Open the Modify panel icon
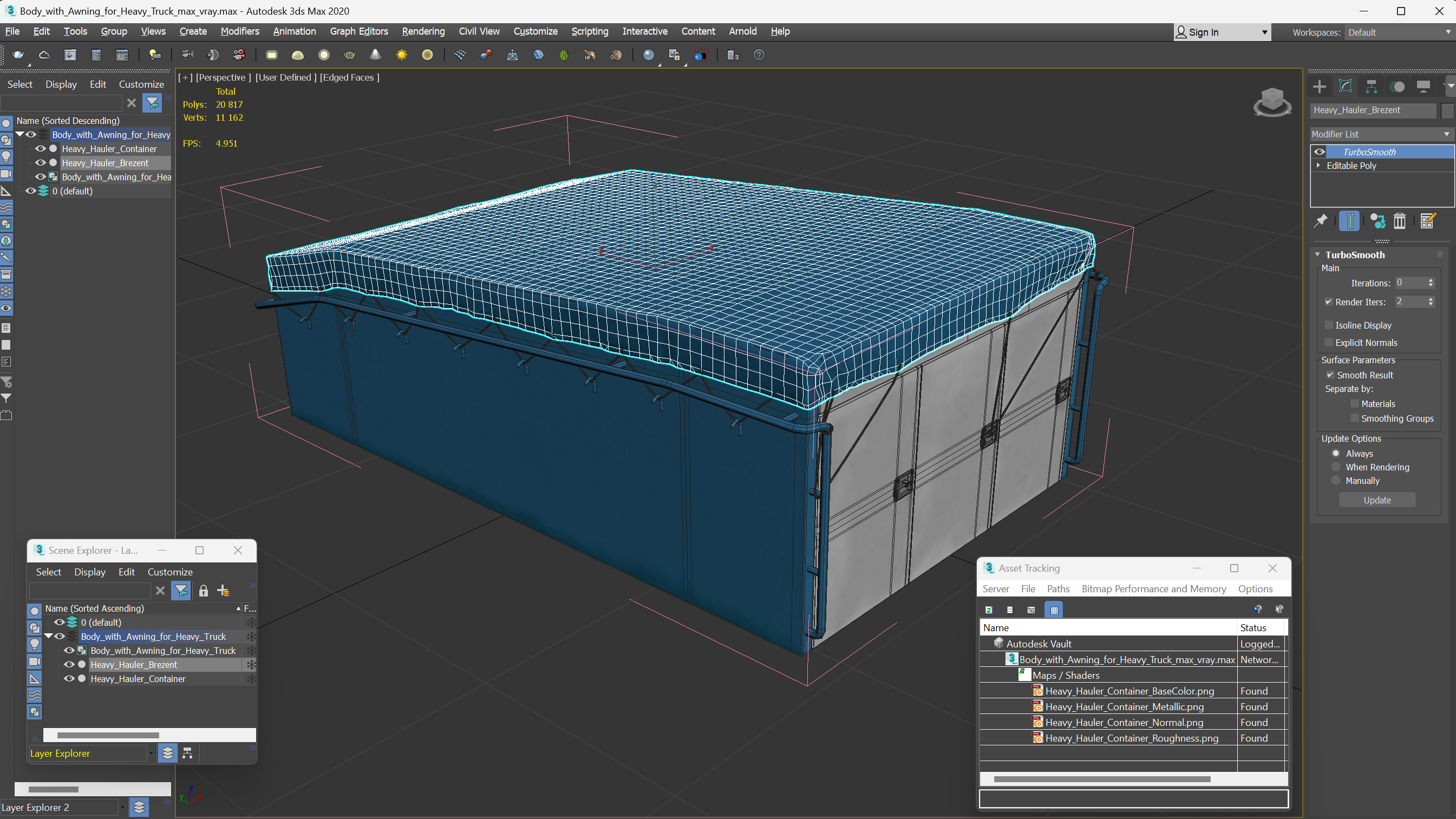This screenshot has width=1456, height=819. click(x=1345, y=87)
